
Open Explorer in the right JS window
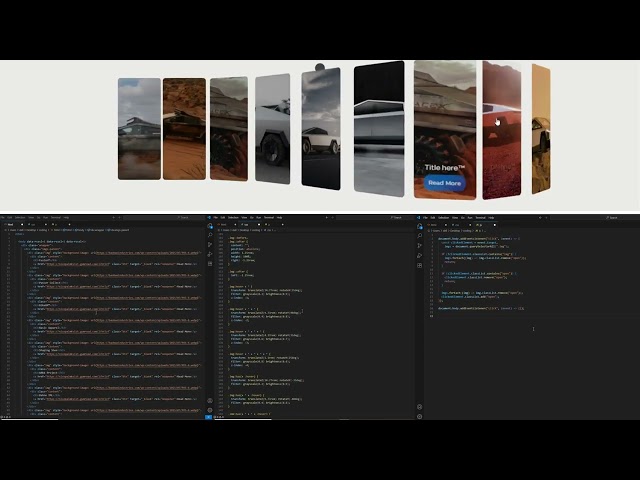[x=420, y=226]
